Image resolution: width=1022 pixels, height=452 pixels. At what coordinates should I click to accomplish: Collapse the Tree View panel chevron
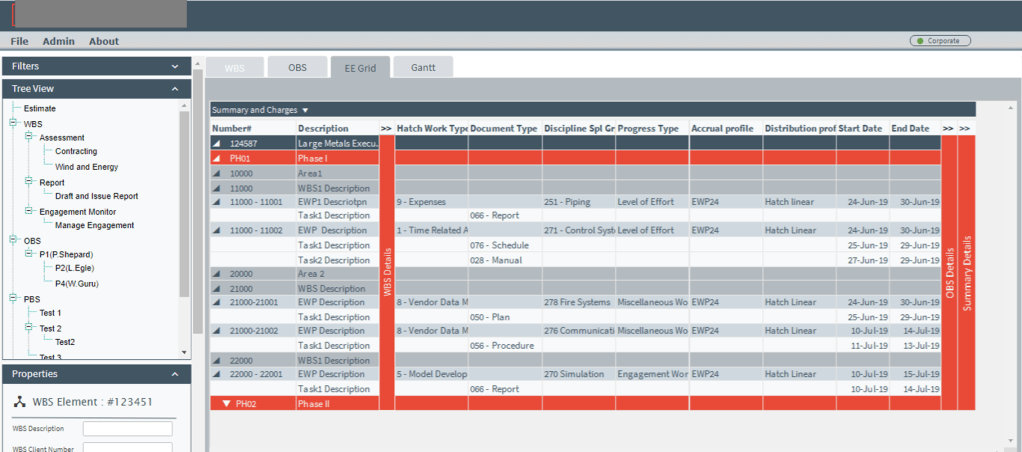click(x=176, y=89)
